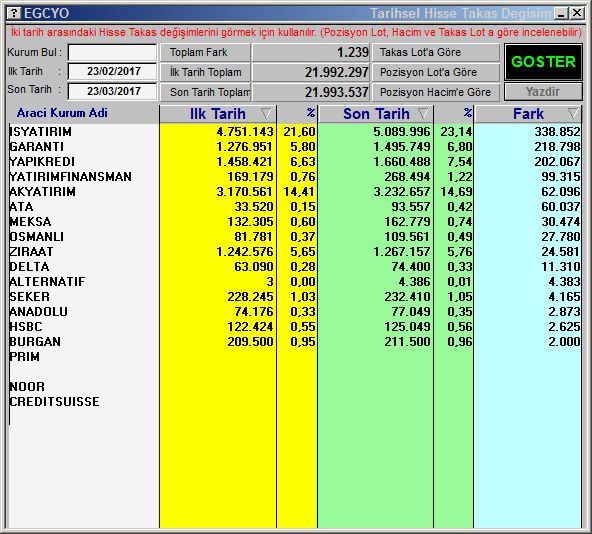Click GARANTI Fark value 218.798
This screenshot has height=534, width=592.
pos(557,147)
